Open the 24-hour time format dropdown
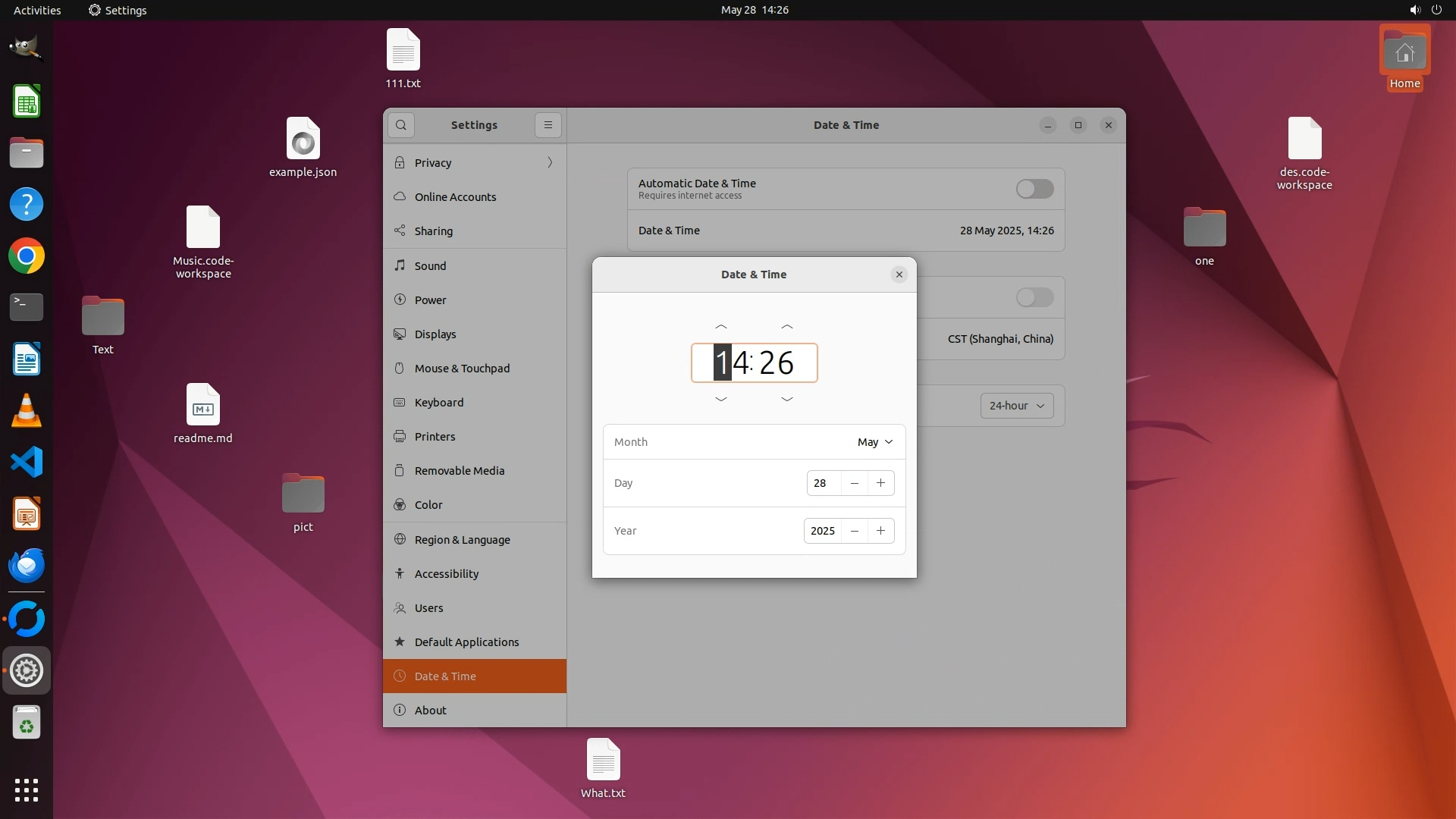Image resolution: width=1456 pixels, height=819 pixels. tap(1016, 406)
